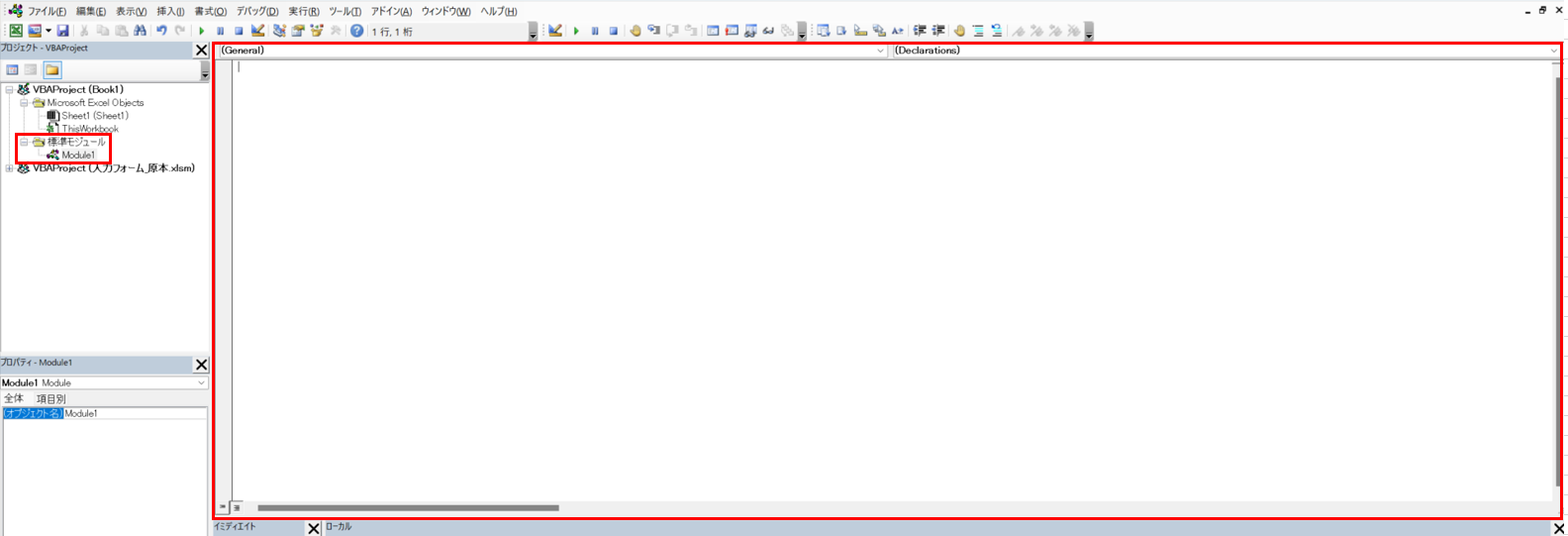Open the Object Browser icon
Image resolution: width=1568 pixels, height=536 pixels.
pos(317,31)
